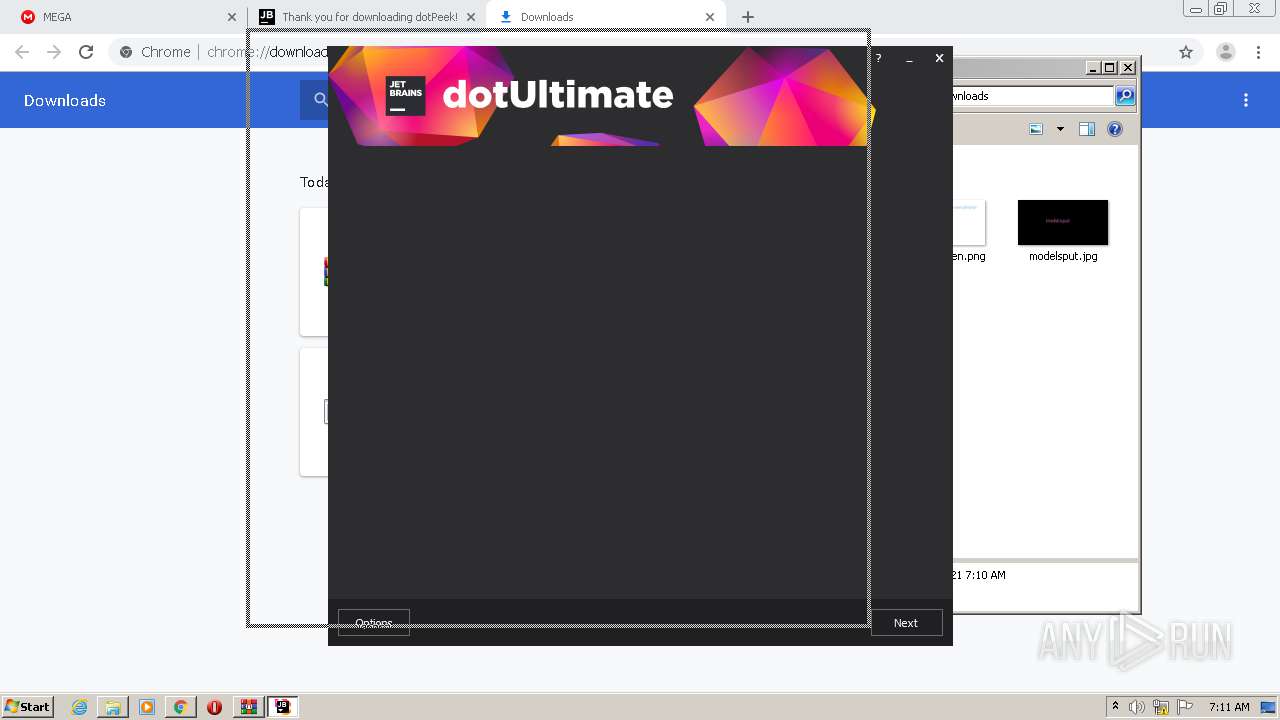Go forward in Chrome
Image resolution: width=1280 pixels, height=720 pixels.
tap(54, 52)
